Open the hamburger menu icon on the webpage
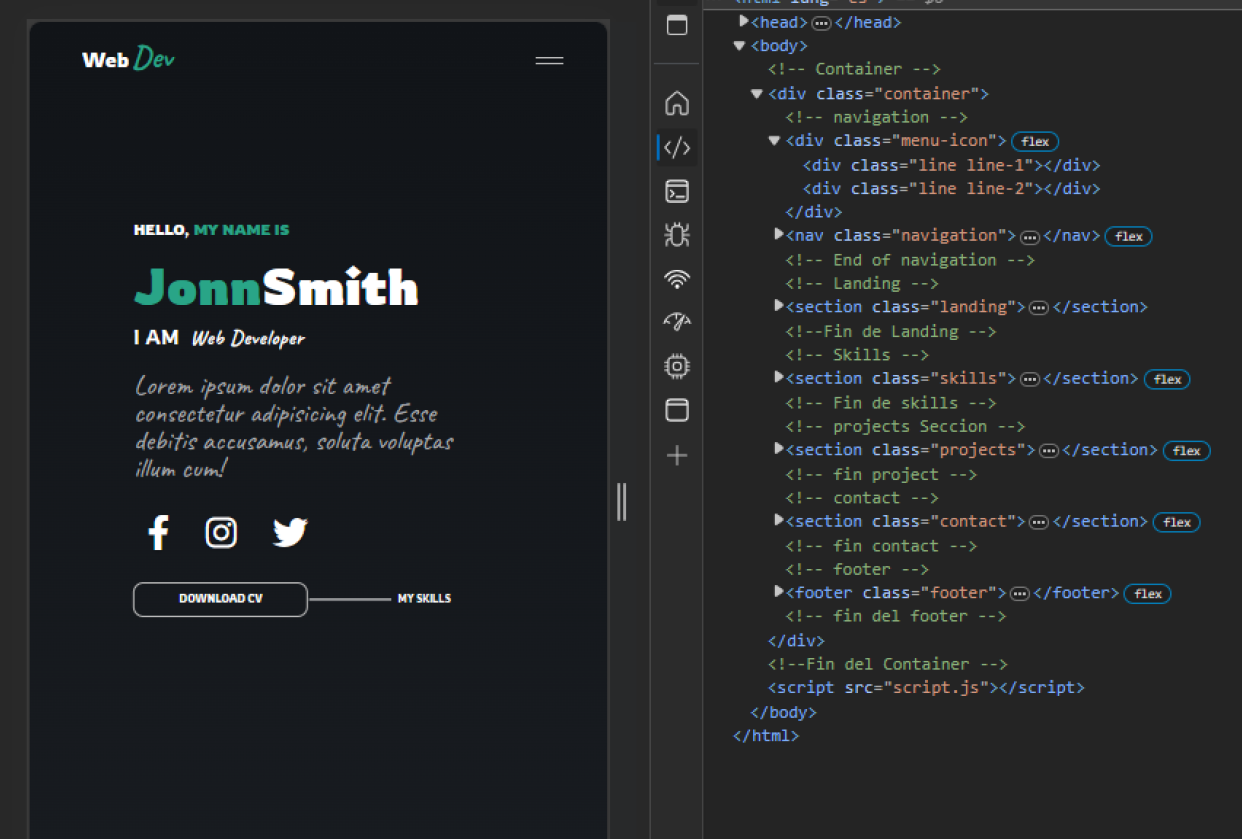This screenshot has height=839, width=1242. [x=549, y=60]
